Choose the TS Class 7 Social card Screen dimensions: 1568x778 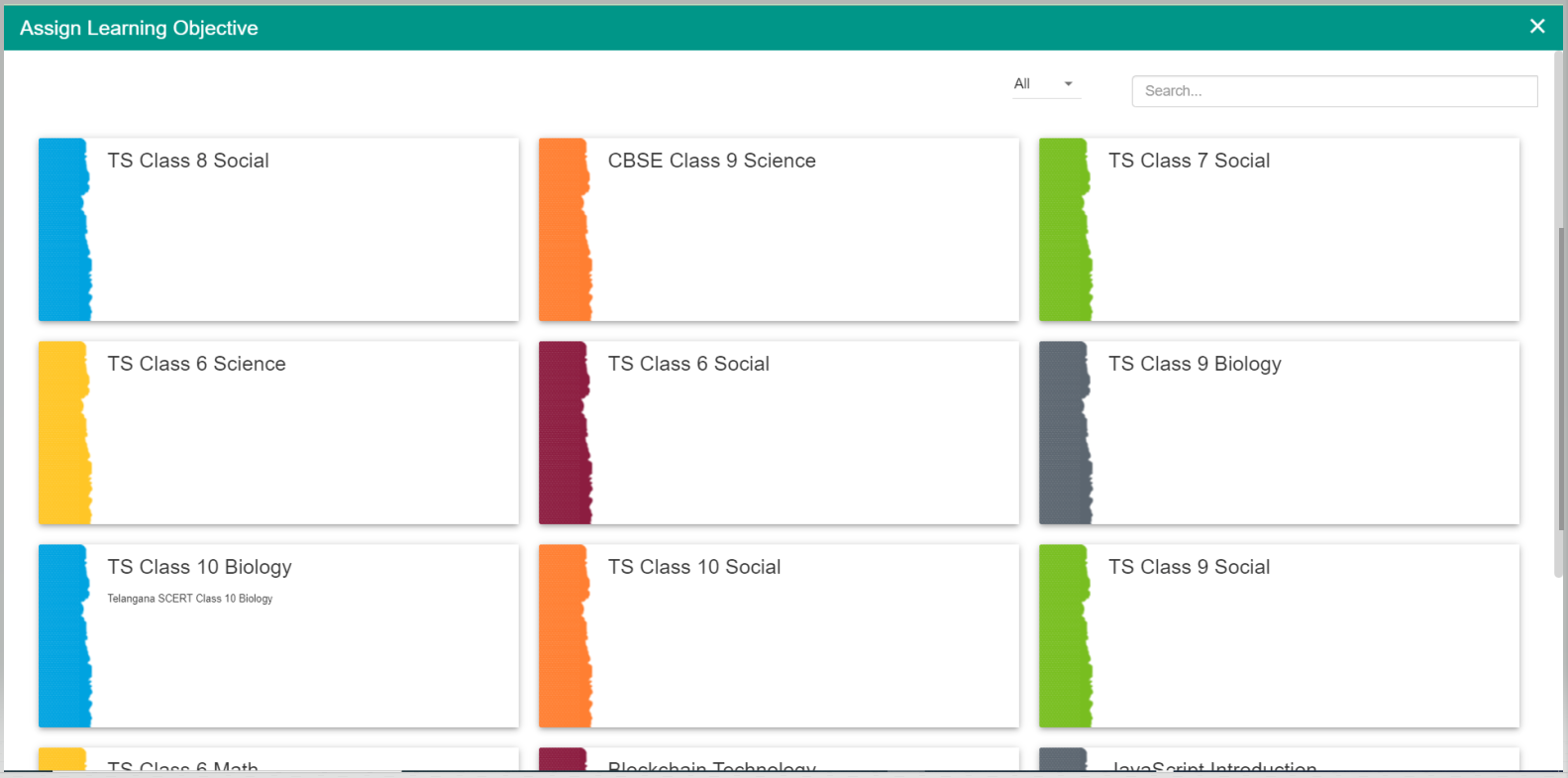coord(1298,230)
